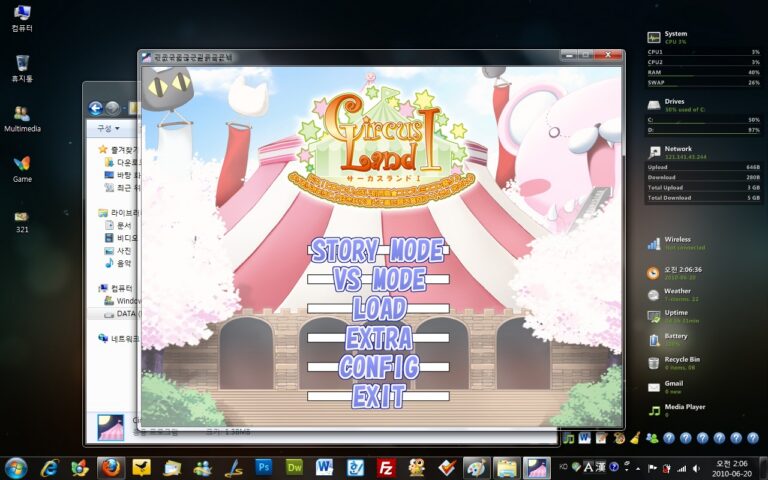Open the Paint palette taskbar icon

coord(476,468)
